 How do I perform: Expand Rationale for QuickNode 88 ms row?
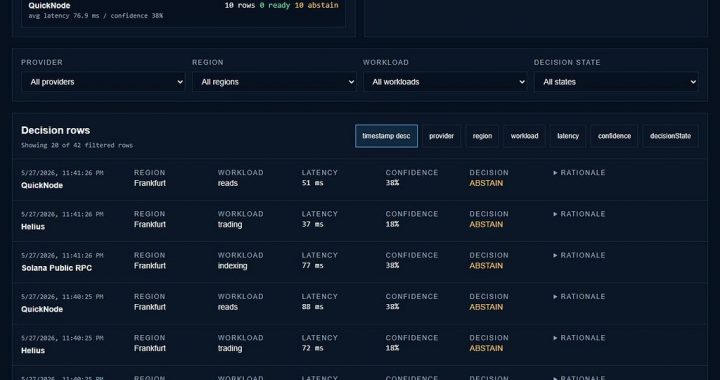tap(579, 296)
